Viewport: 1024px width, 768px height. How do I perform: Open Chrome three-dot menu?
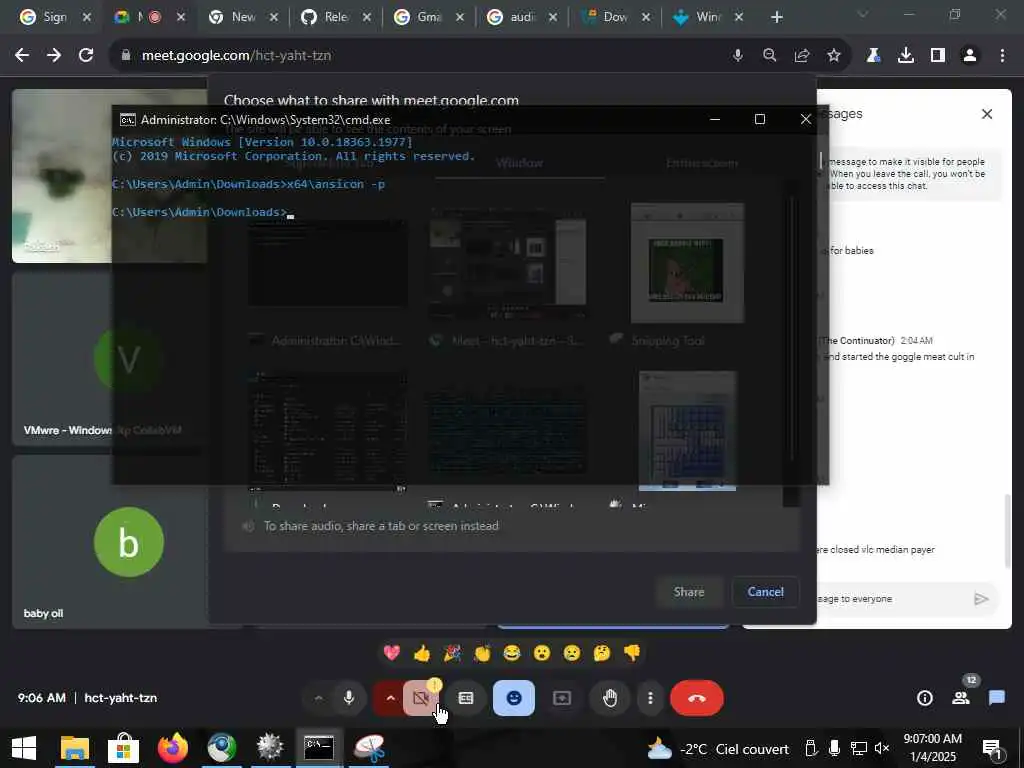[x=1002, y=56]
